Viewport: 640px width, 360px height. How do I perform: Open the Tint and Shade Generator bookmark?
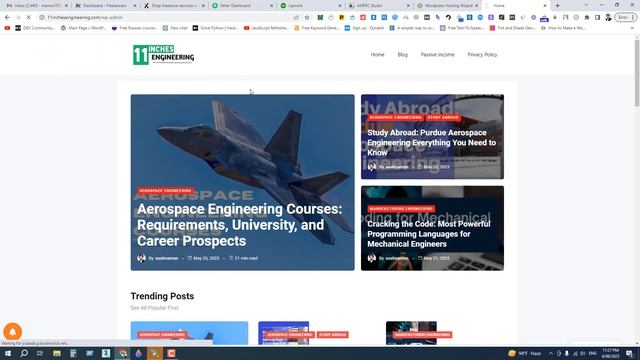point(513,28)
